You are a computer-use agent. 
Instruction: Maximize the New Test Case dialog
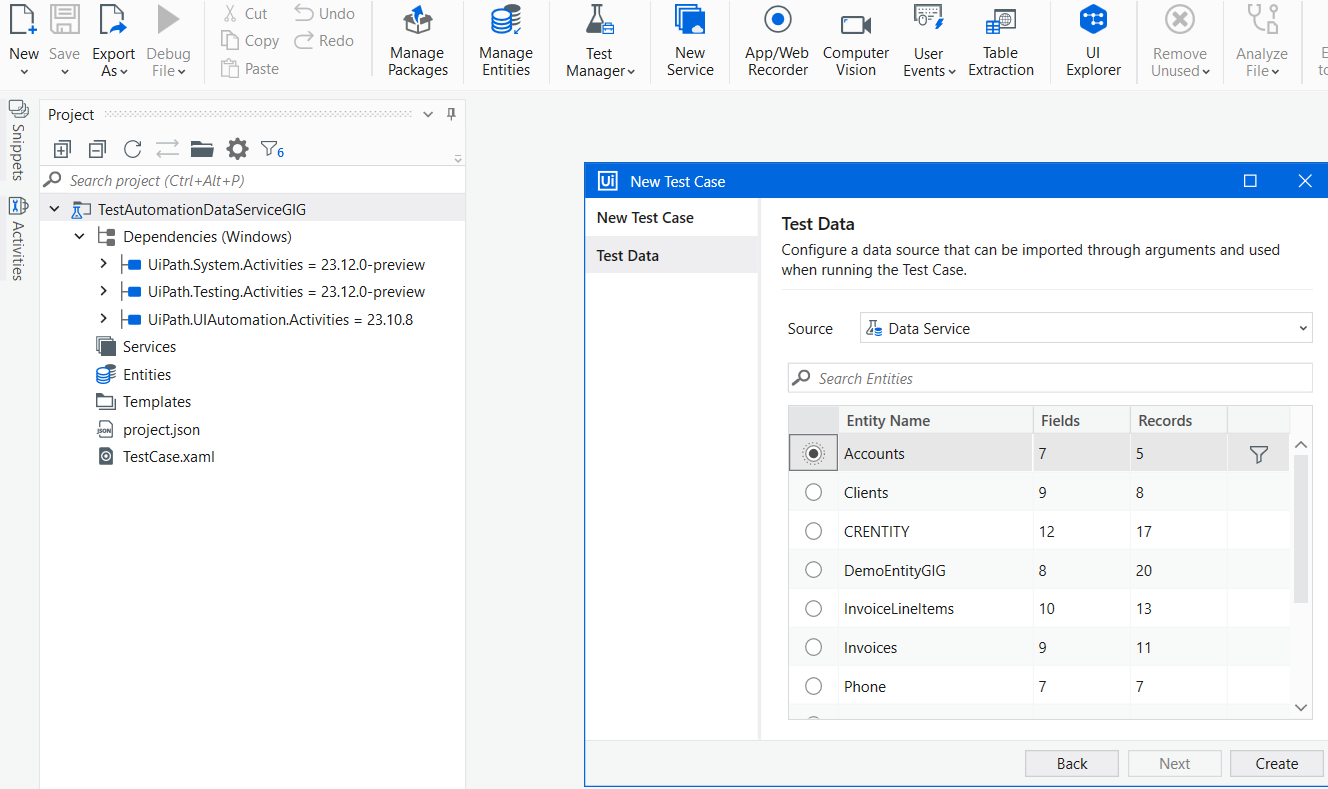click(x=1250, y=181)
